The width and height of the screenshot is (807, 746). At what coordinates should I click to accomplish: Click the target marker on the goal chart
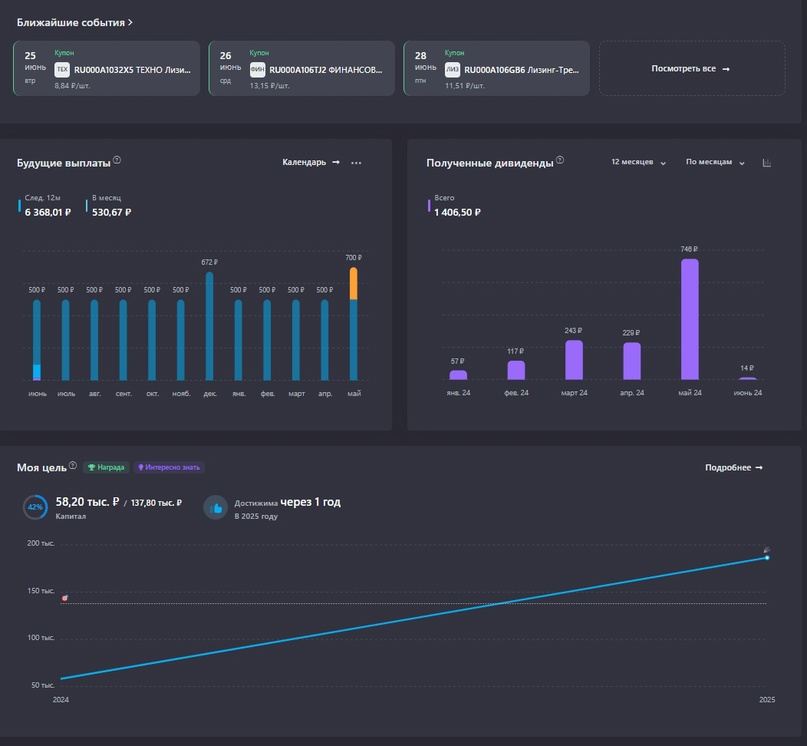point(66,598)
